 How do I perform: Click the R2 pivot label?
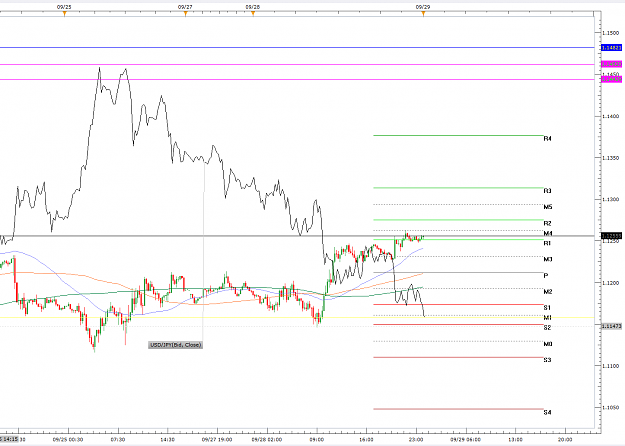click(x=547, y=223)
